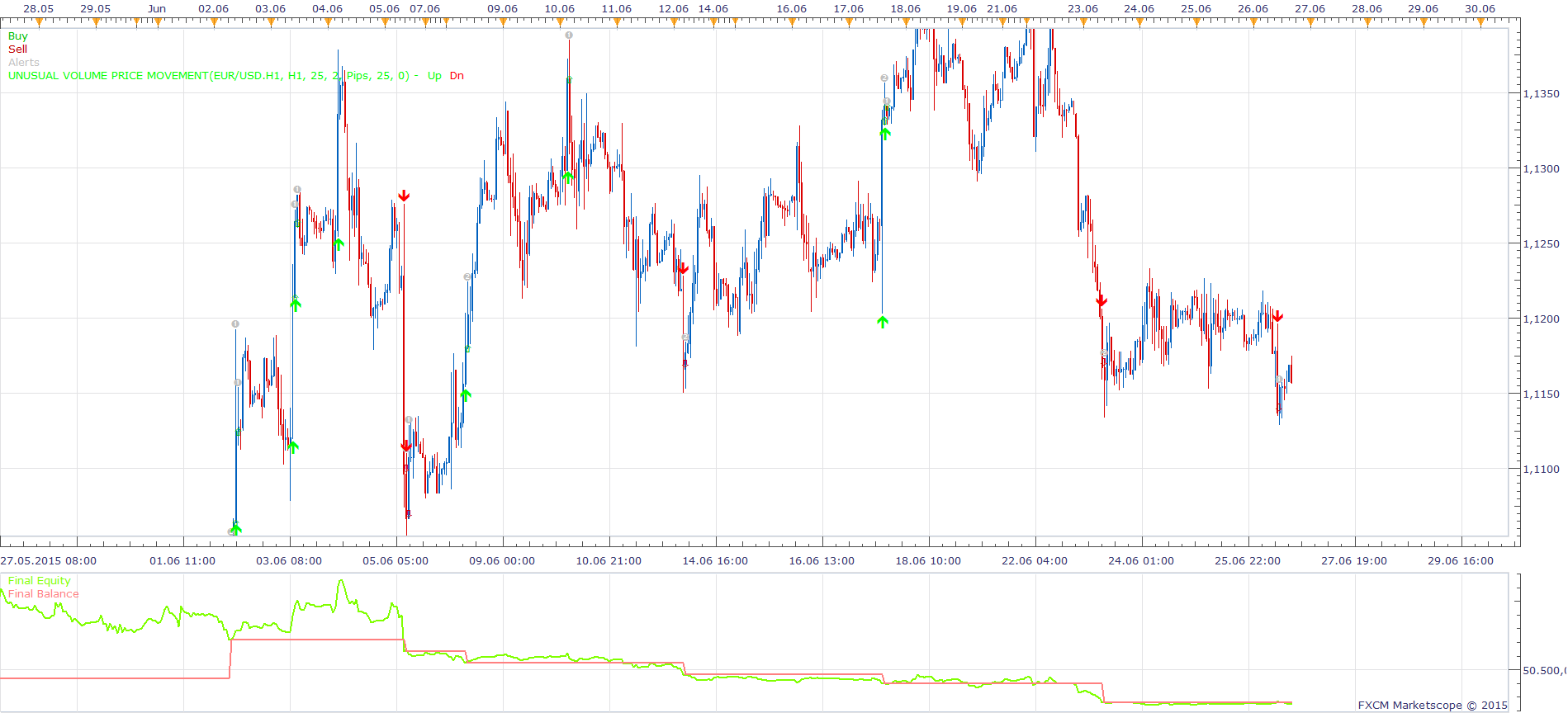
Task: Click the green Up legend label
Action: pyautogui.click(x=434, y=76)
